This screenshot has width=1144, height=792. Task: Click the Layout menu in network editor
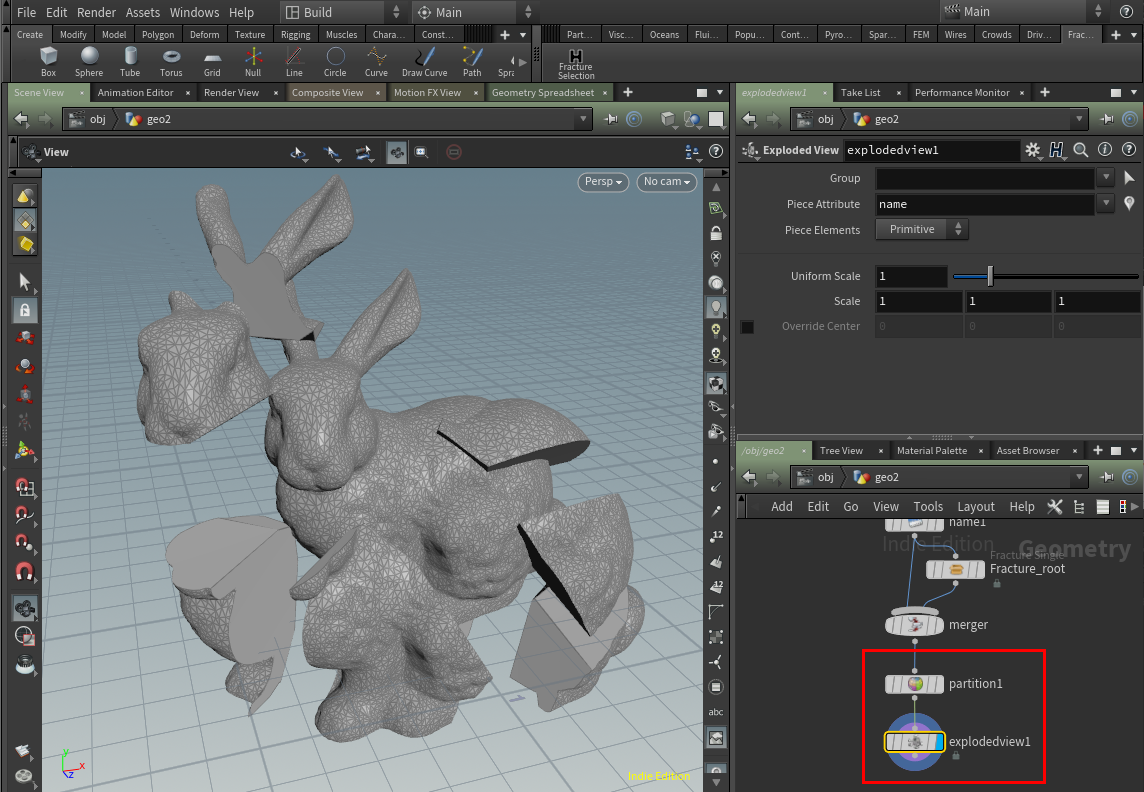[x=975, y=507]
